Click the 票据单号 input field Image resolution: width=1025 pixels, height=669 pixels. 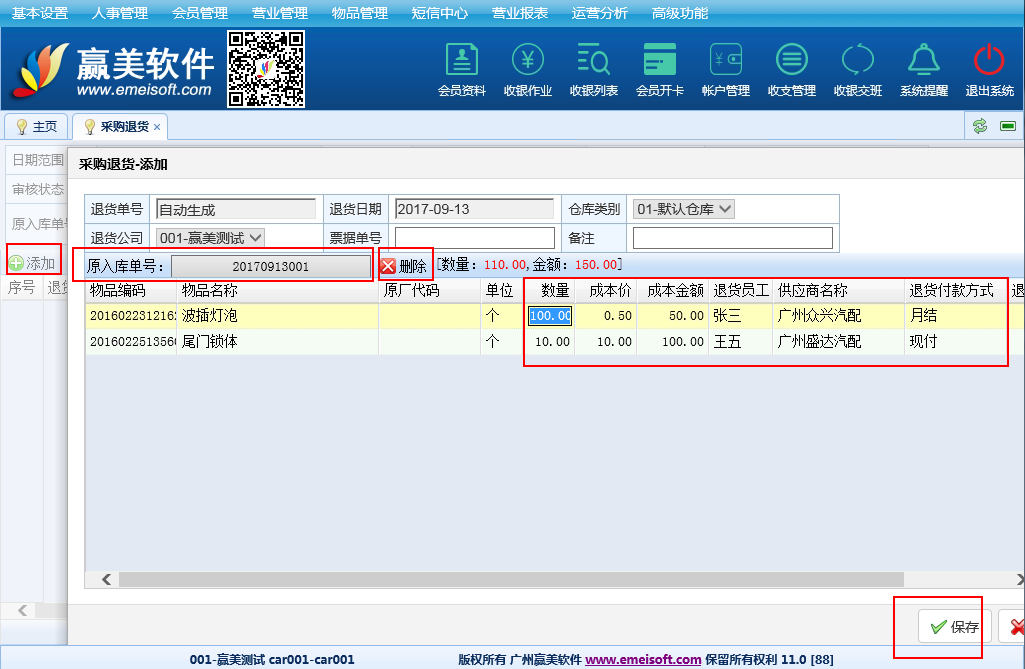[474, 238]
